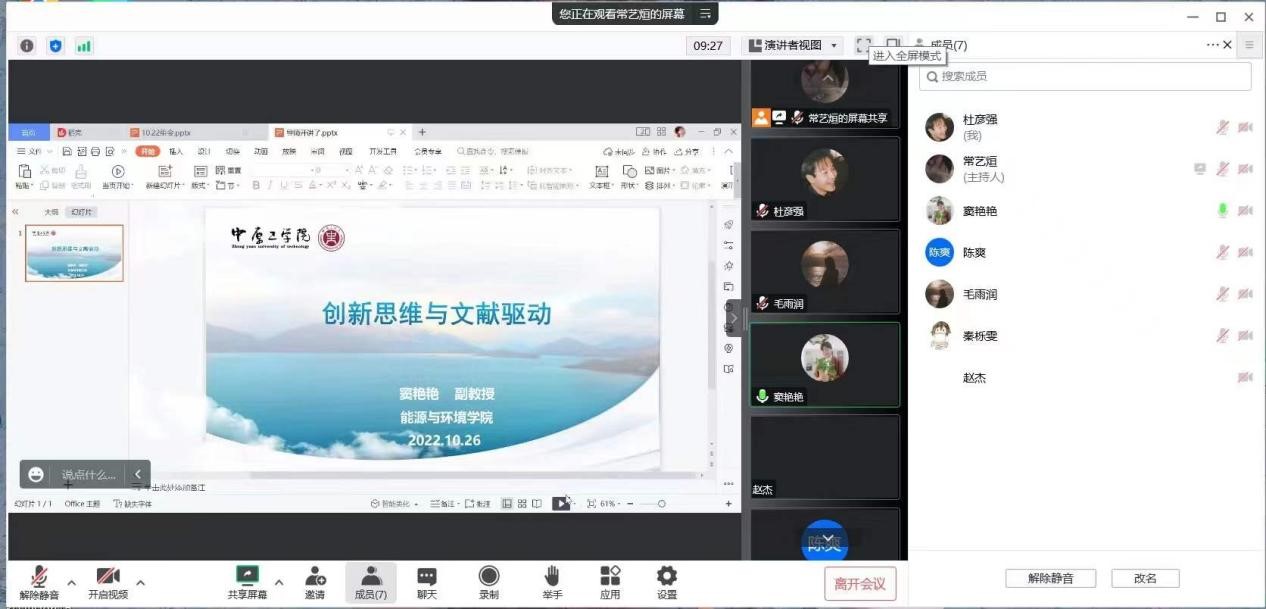Open the screen-sharing notice menu icon
1266x609 pixels.
point(705,14)
